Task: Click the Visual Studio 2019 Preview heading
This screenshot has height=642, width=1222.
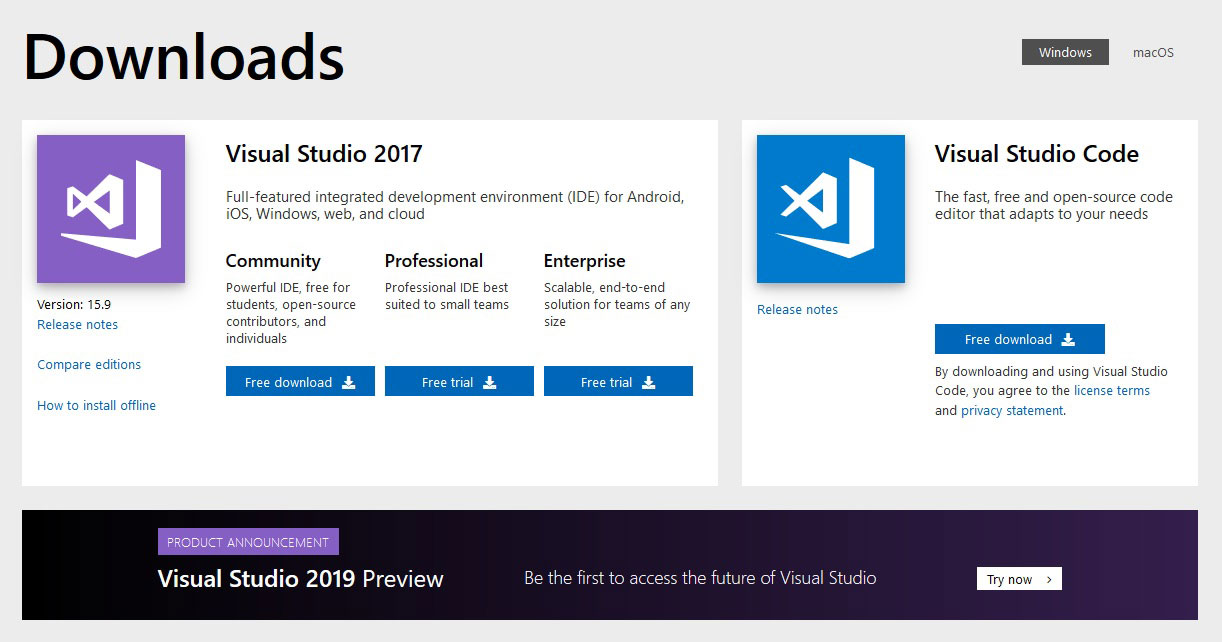Action: pyautogui.click(x=300, y=579)
